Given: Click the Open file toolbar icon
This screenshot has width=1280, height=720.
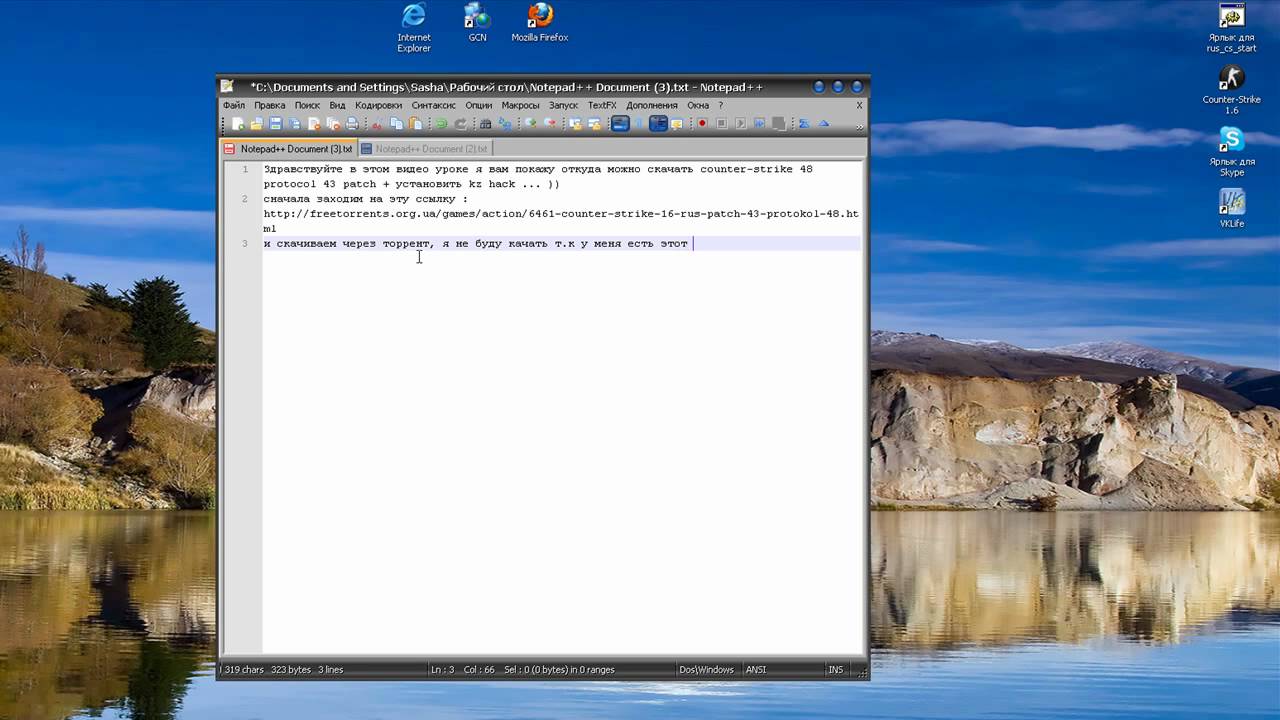Looking at the screenshot, I should tap(257, 124).
